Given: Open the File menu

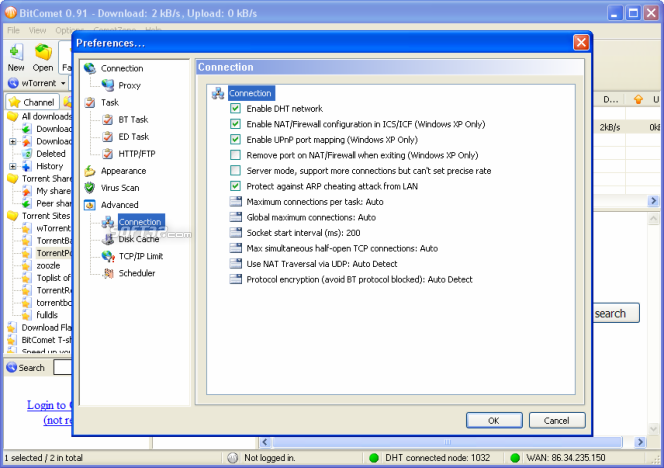Looking at the screenshot, I should tap(14, 30).
